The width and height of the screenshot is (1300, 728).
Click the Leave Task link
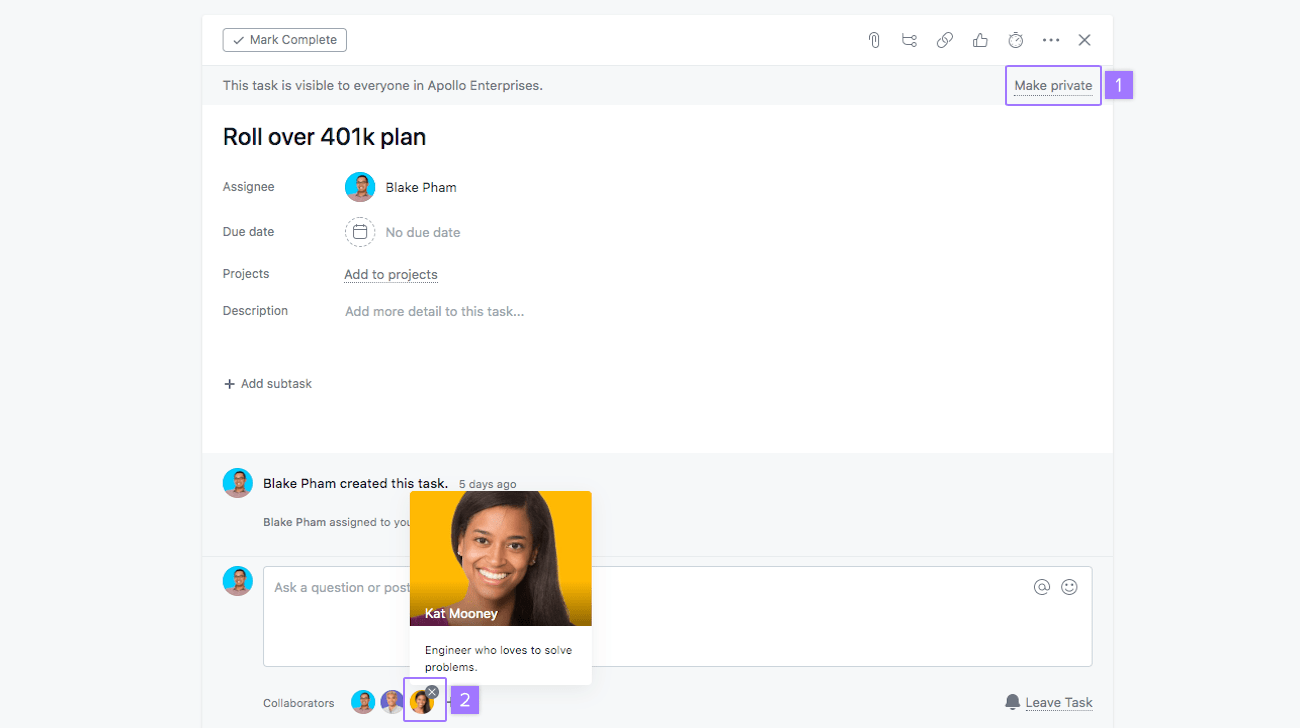click(x=1059, y=702)
